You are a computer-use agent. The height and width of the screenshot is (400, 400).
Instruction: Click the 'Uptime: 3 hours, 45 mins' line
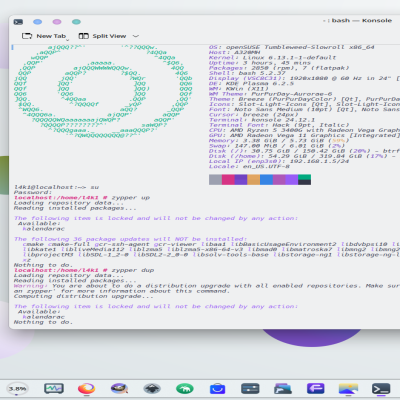click(260, 63)
